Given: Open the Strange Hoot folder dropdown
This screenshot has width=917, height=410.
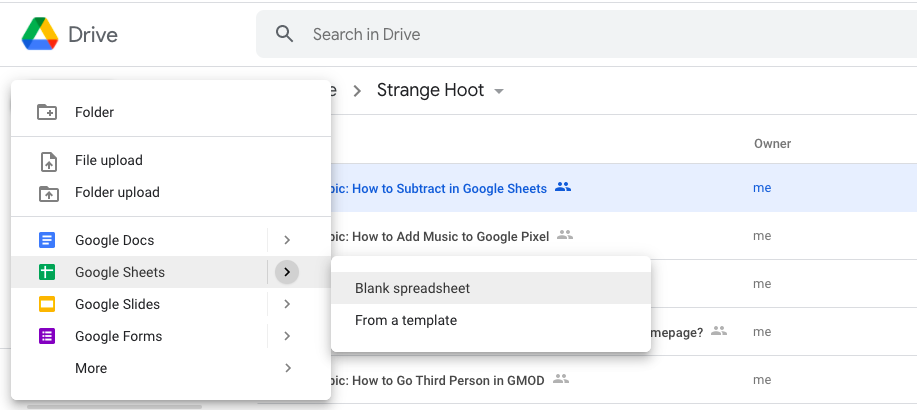Looking at the screenshot, I should tap(499, 91).
